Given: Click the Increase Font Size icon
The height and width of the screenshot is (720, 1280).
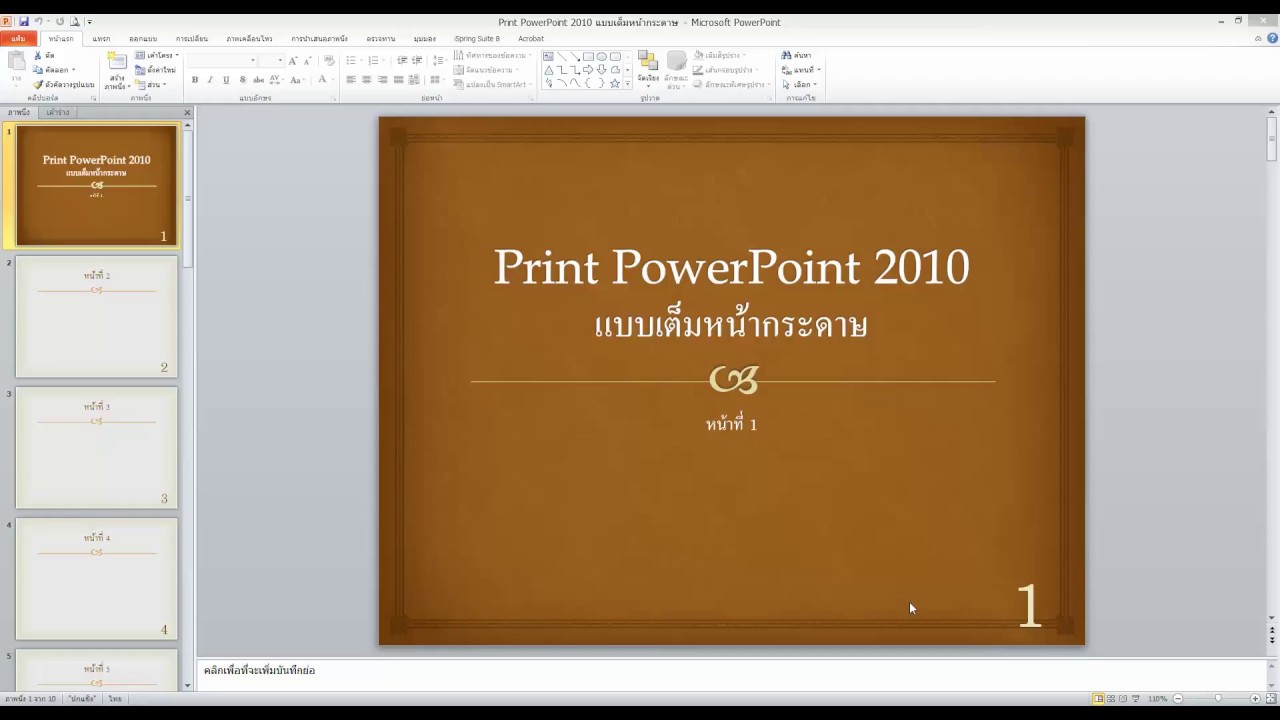Looking at the screenshot, I should tap(293, 61).
